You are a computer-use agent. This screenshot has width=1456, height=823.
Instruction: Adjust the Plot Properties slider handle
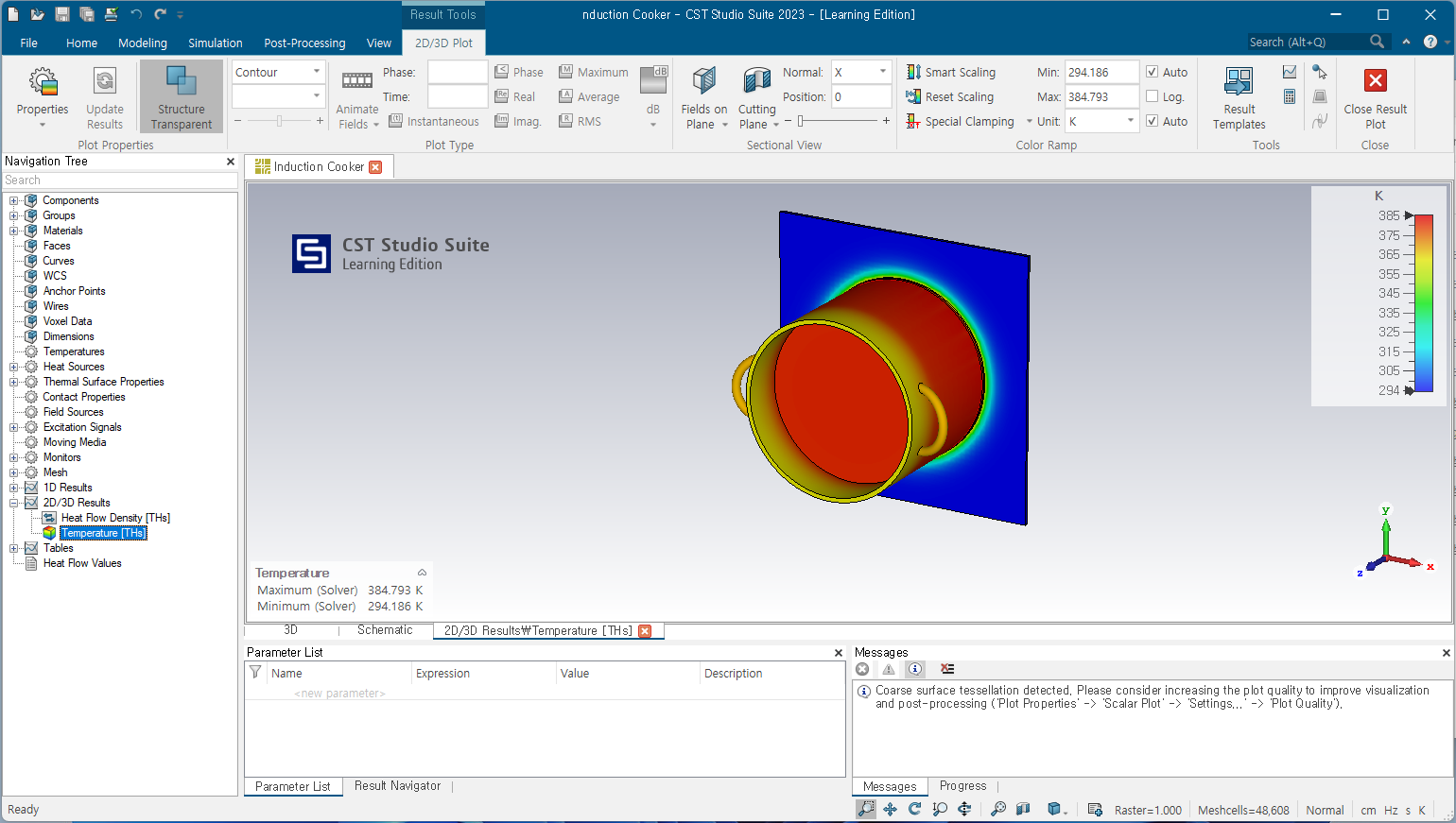(279, 121)
